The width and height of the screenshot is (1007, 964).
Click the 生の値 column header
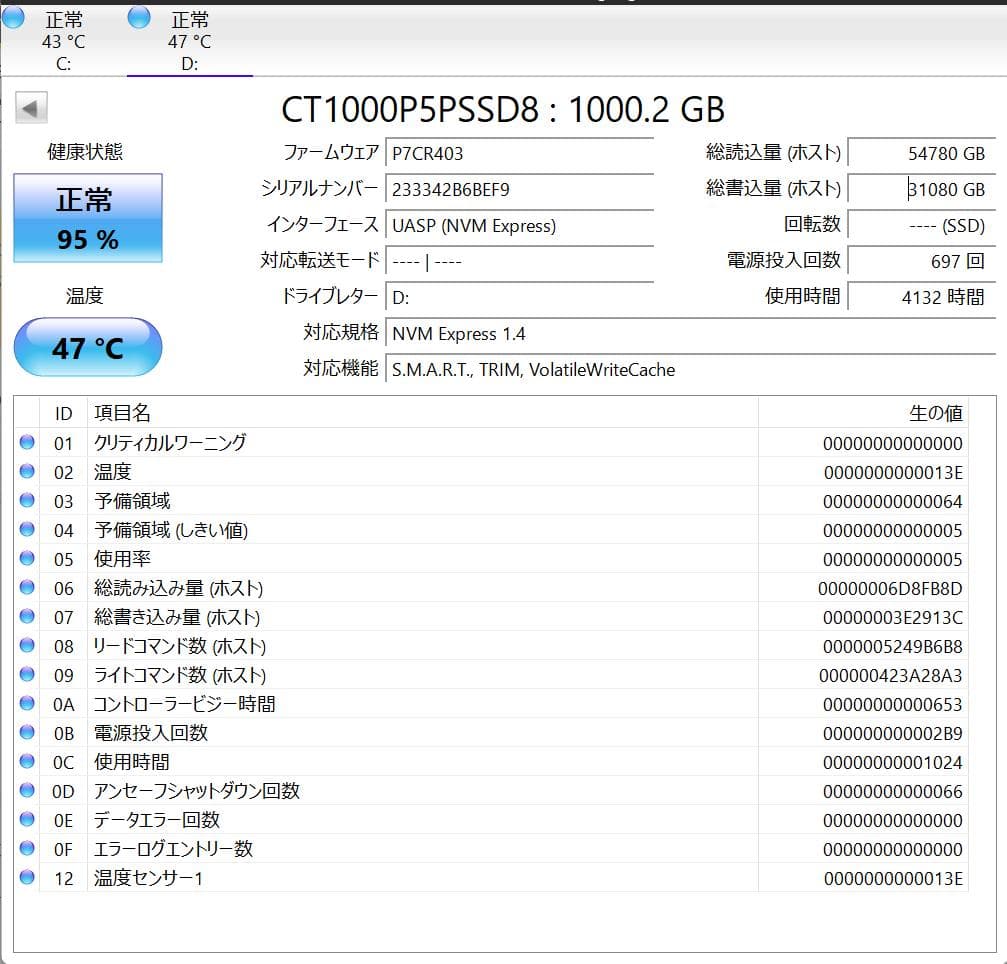coord(863,413)
